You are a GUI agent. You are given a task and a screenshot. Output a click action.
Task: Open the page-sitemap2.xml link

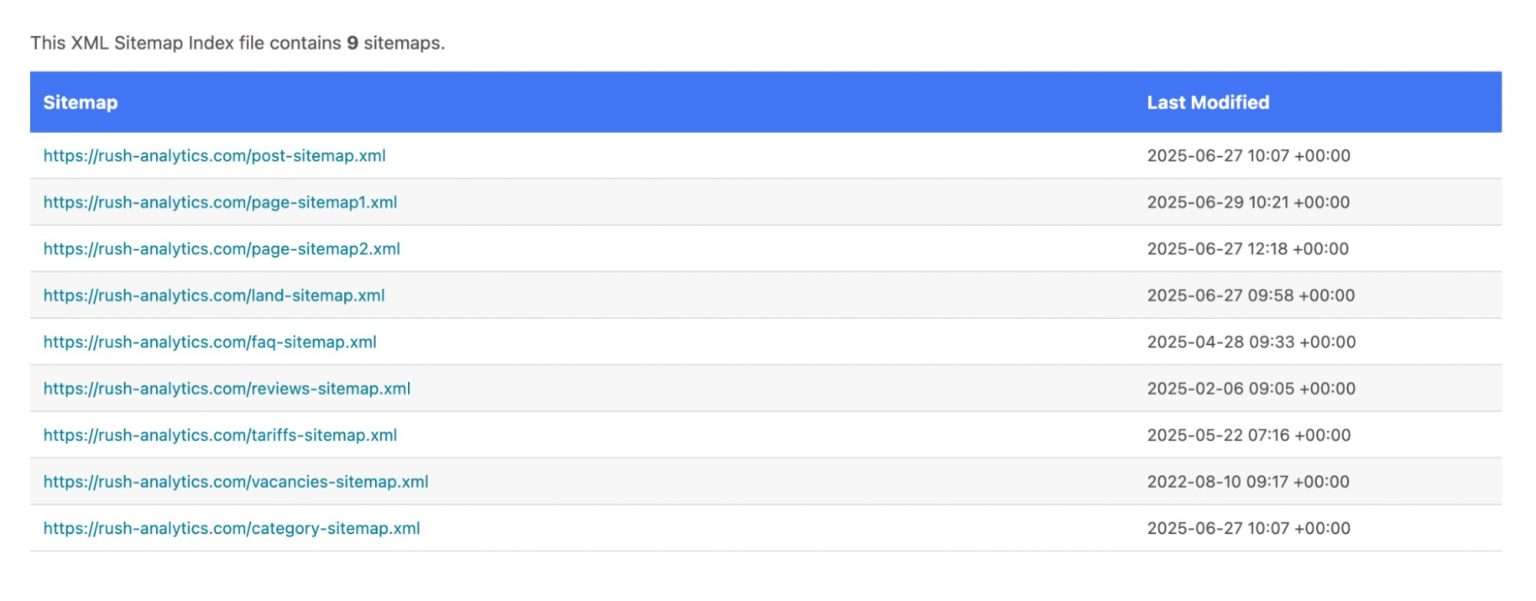221,249
